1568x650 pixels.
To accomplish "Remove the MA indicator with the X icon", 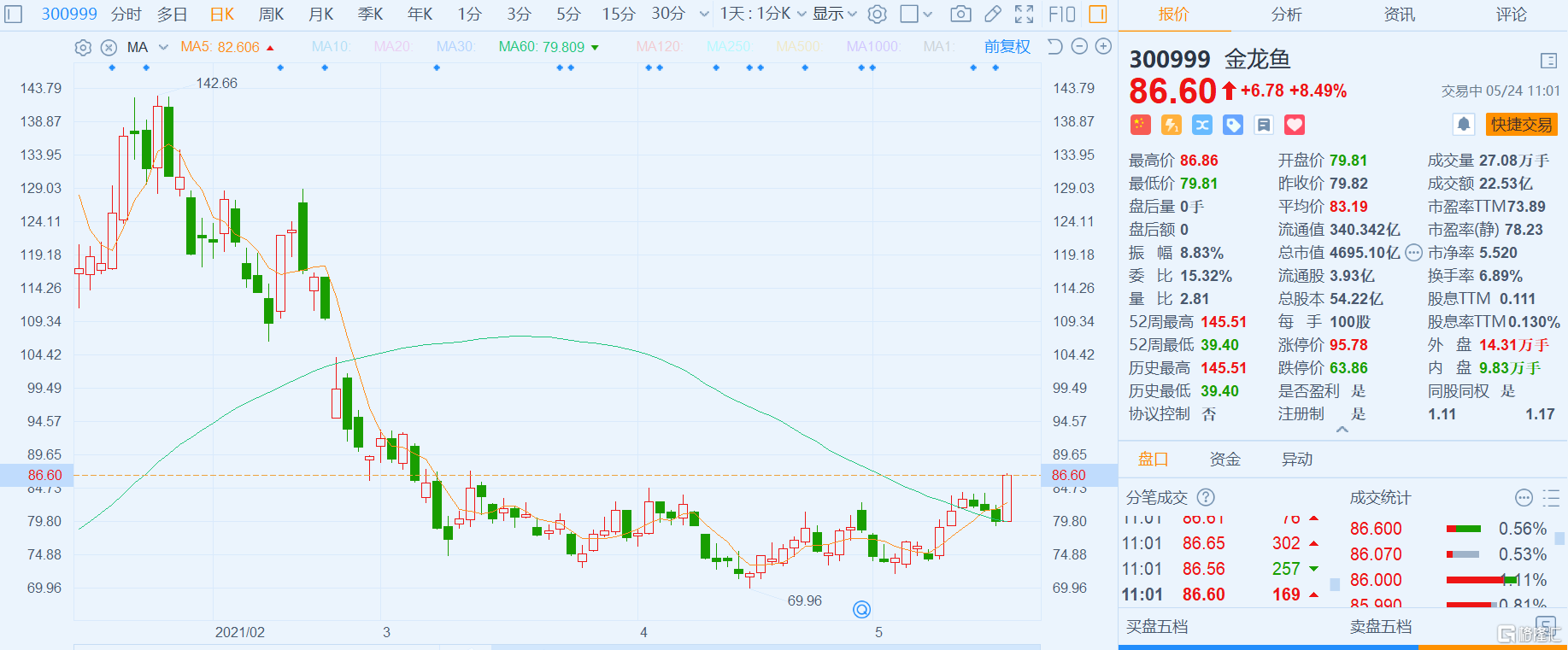I will tap(109, 47).
